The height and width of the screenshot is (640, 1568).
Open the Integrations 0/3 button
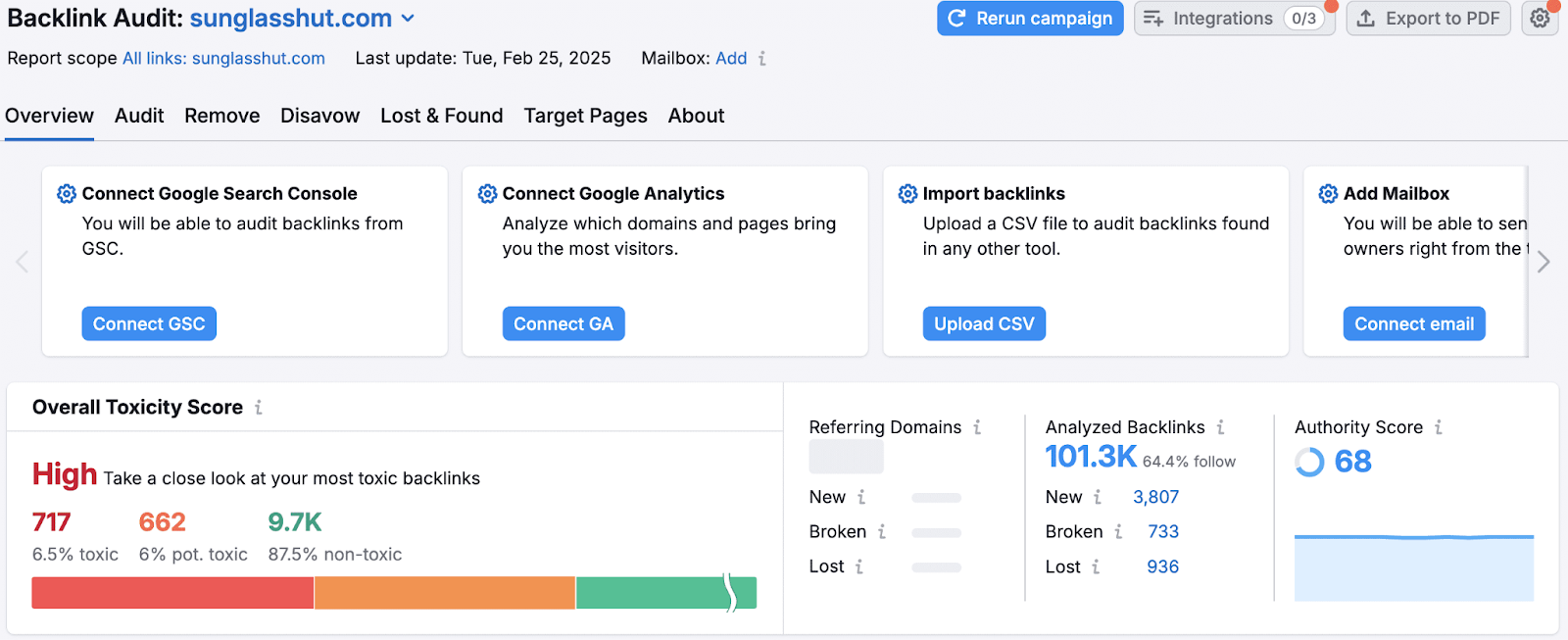1234,19
